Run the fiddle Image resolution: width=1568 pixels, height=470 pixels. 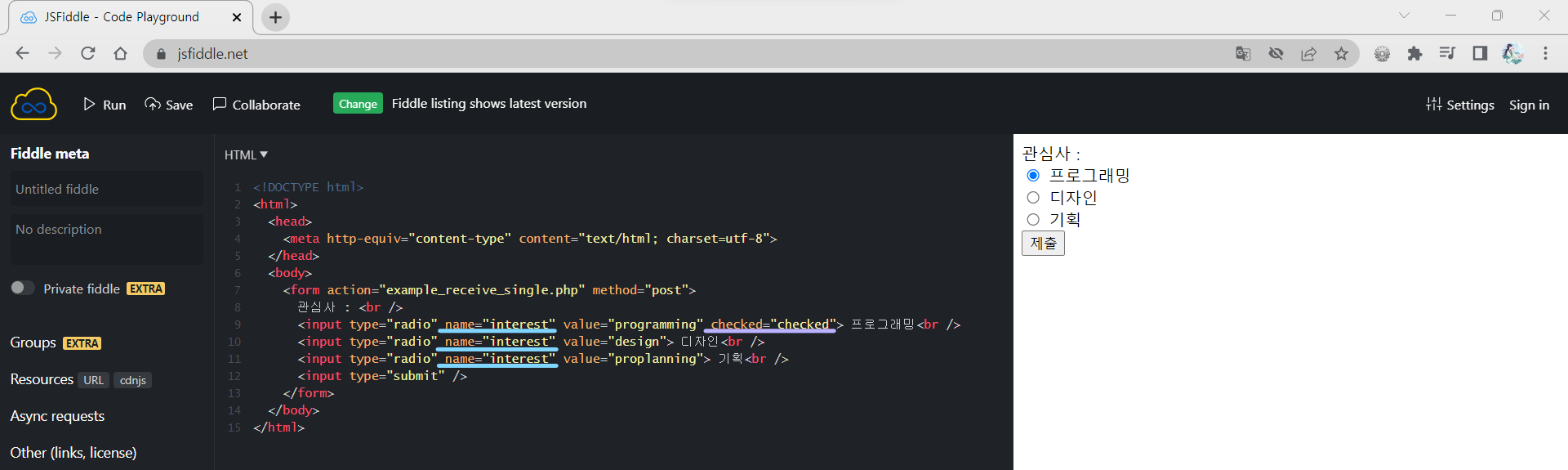click(105, 105)
